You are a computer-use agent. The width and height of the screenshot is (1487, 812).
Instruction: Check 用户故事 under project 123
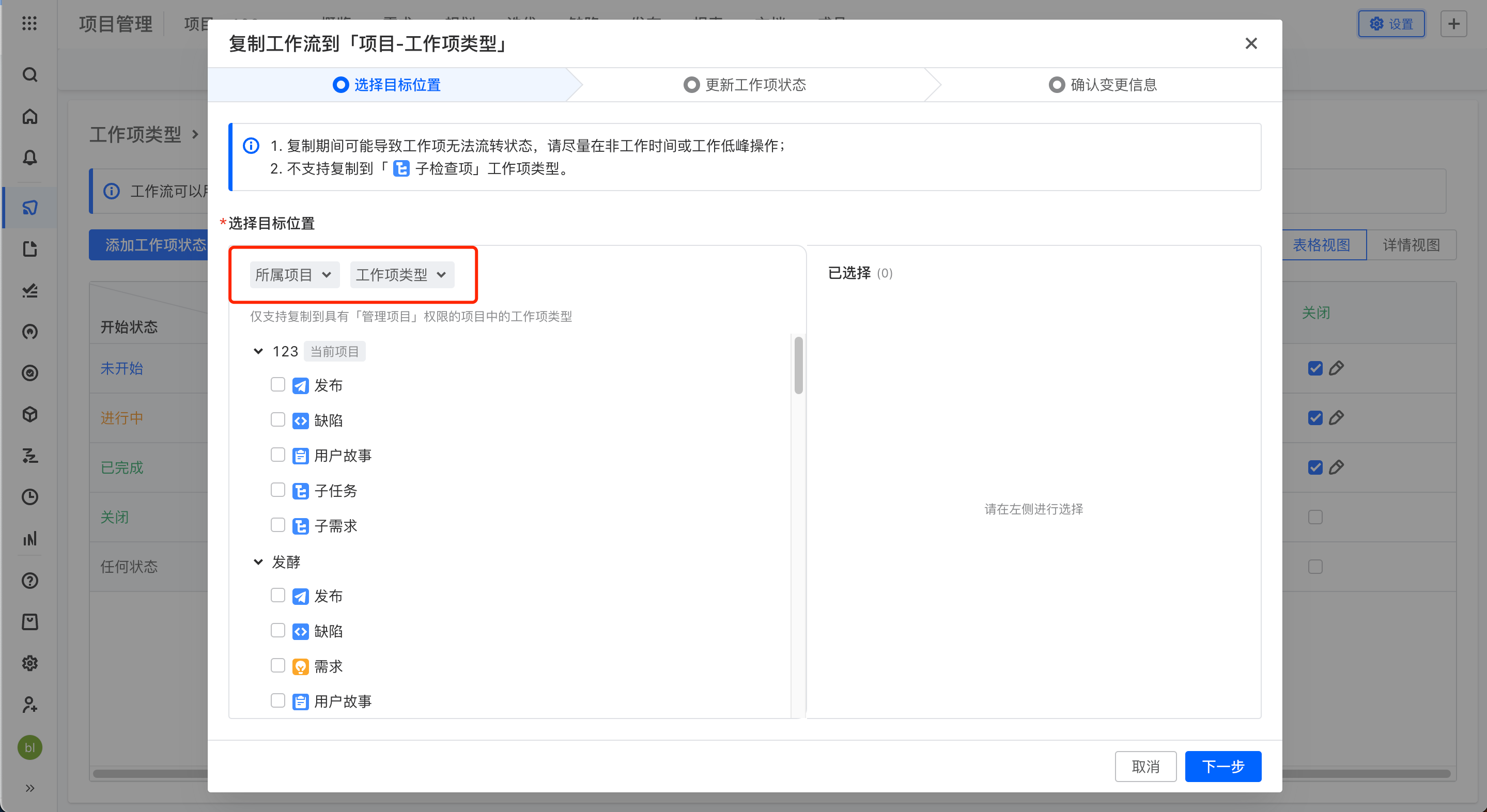(277, 455)
